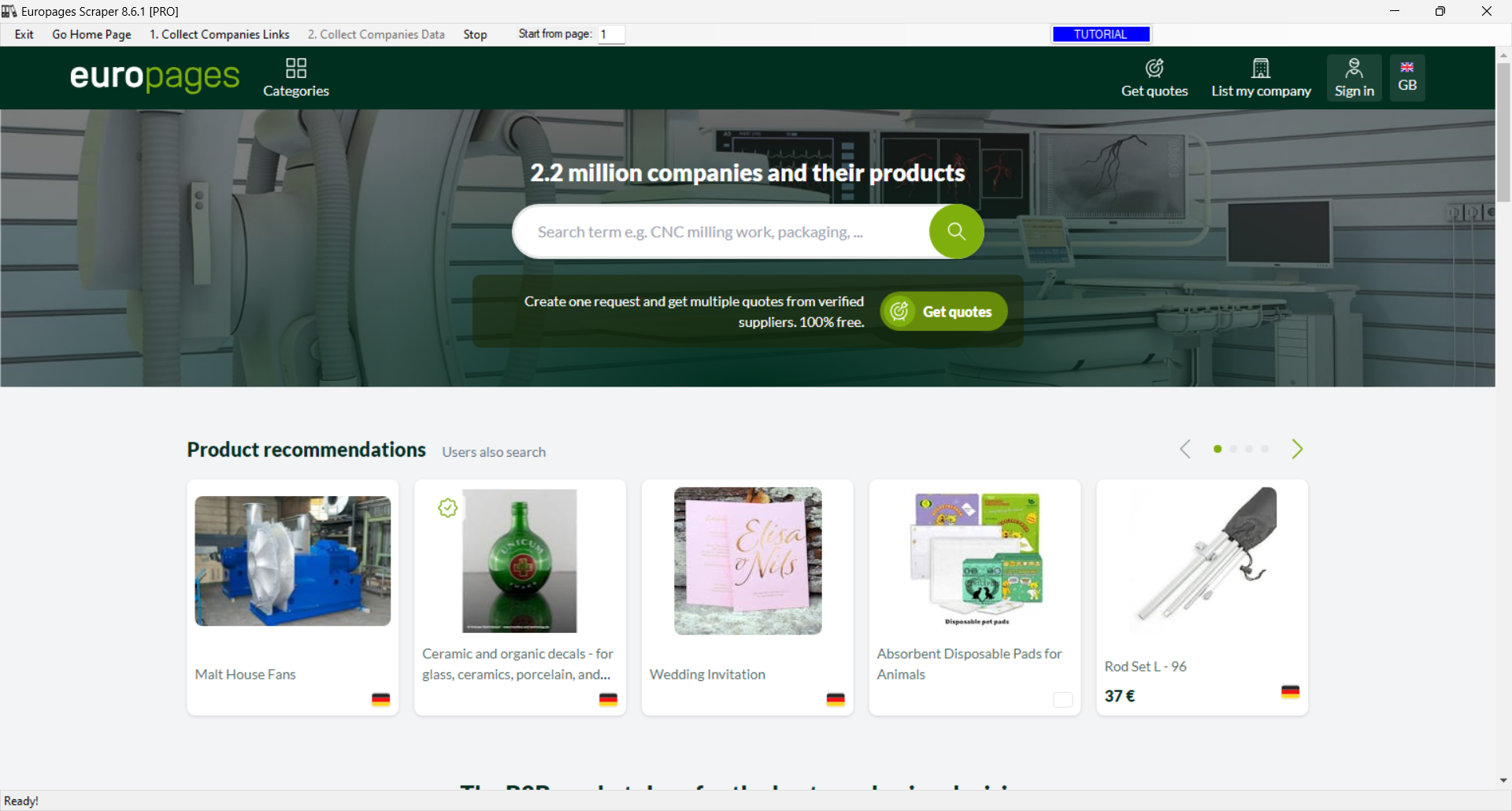Click the Get quotes target icon in header
This screenshot has width=1512, height=811.
[1154, 69]
